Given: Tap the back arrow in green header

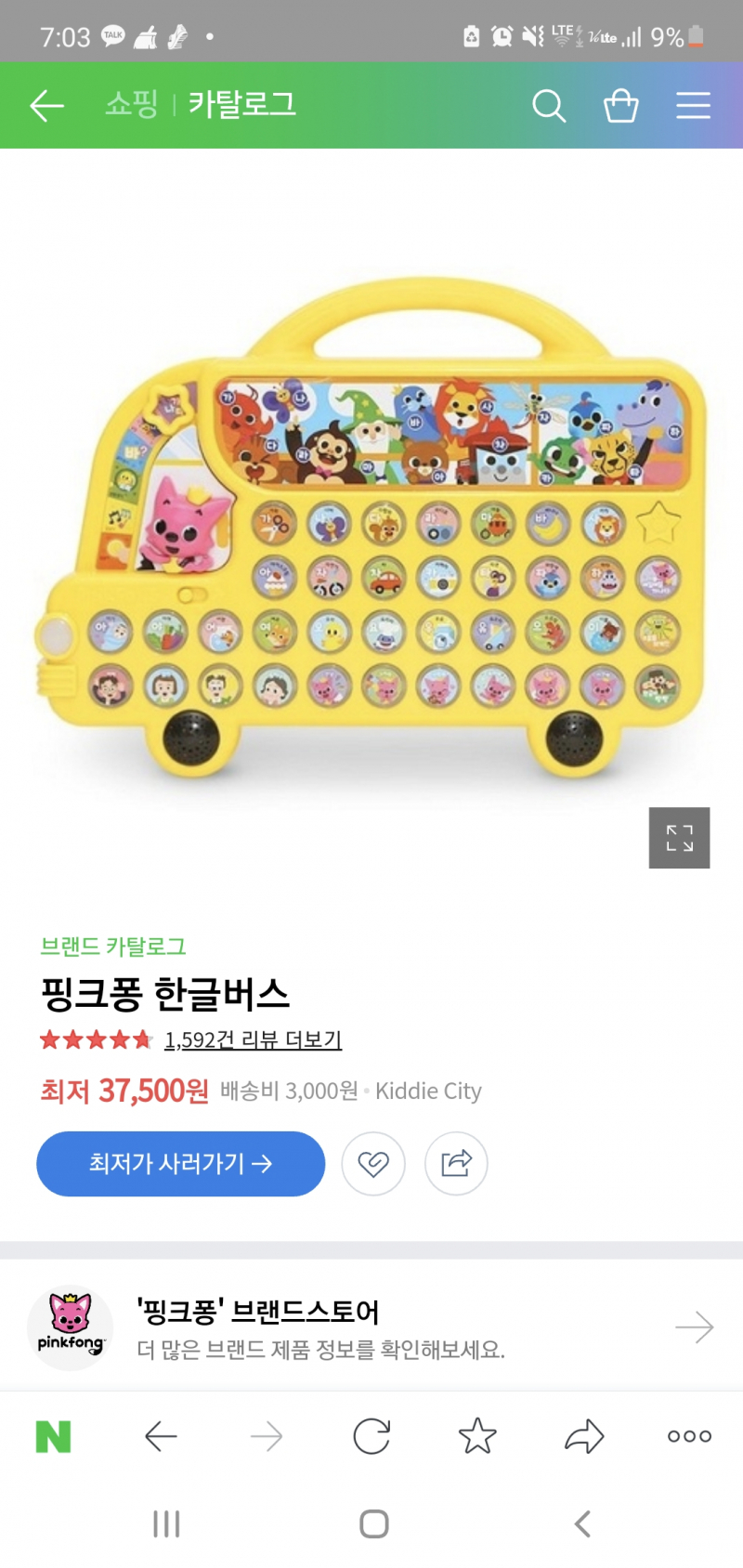Looking at the screenshot, I should (x=46, y=106).
